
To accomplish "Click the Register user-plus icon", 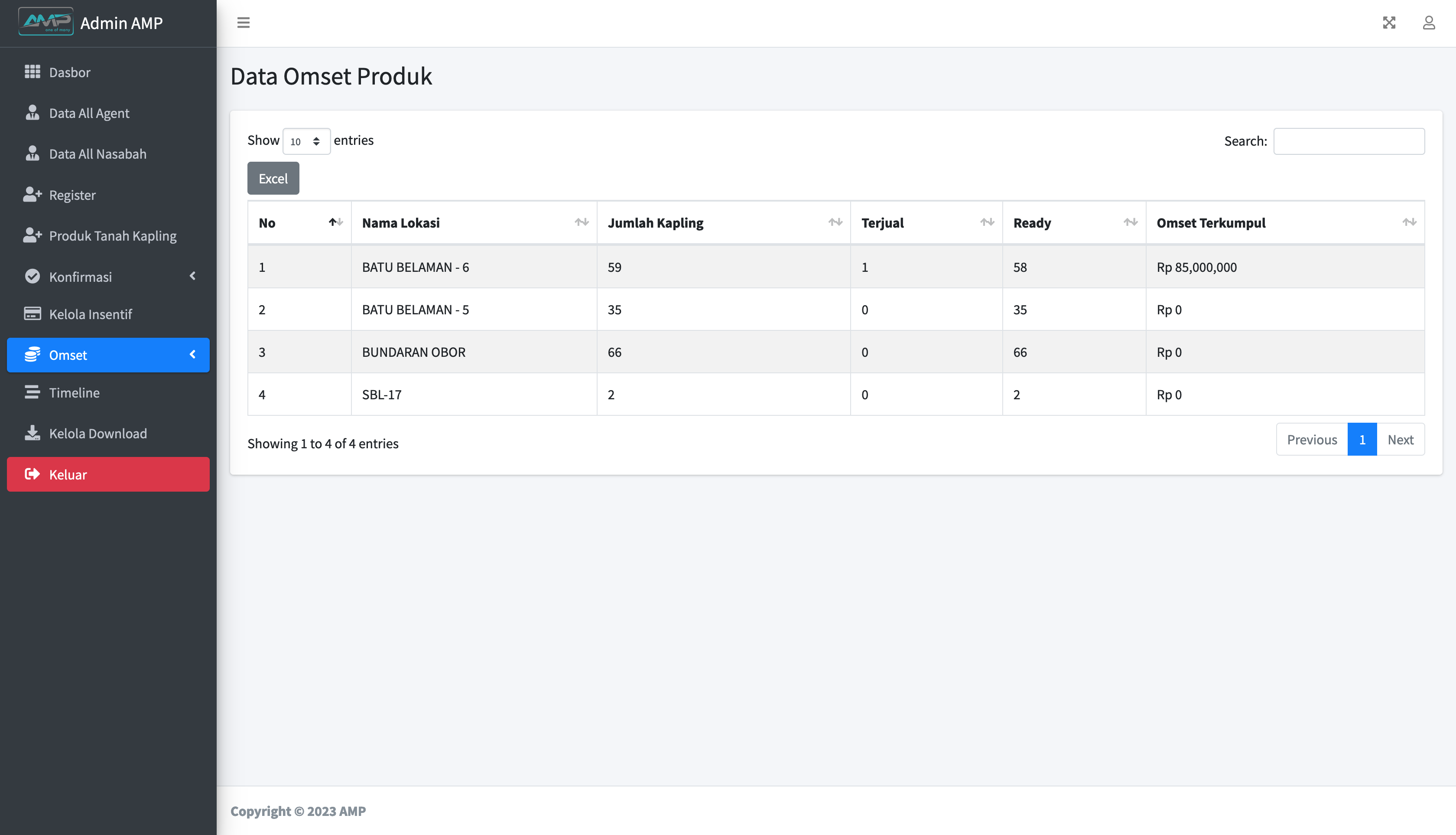I will click(x=32, y=194).
